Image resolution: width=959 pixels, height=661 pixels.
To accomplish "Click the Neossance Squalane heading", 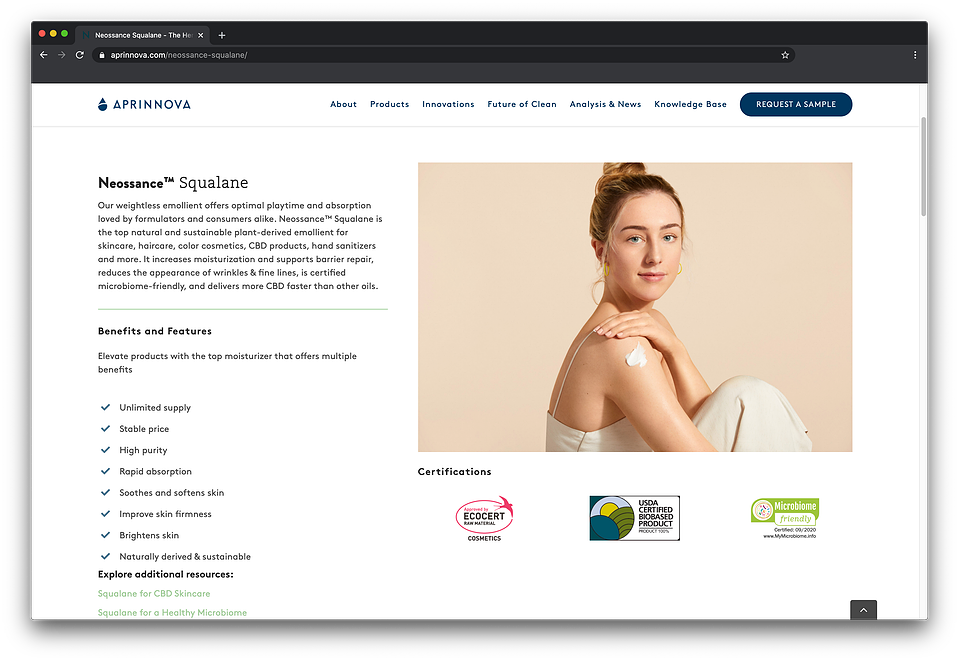I will coord(173,183).
